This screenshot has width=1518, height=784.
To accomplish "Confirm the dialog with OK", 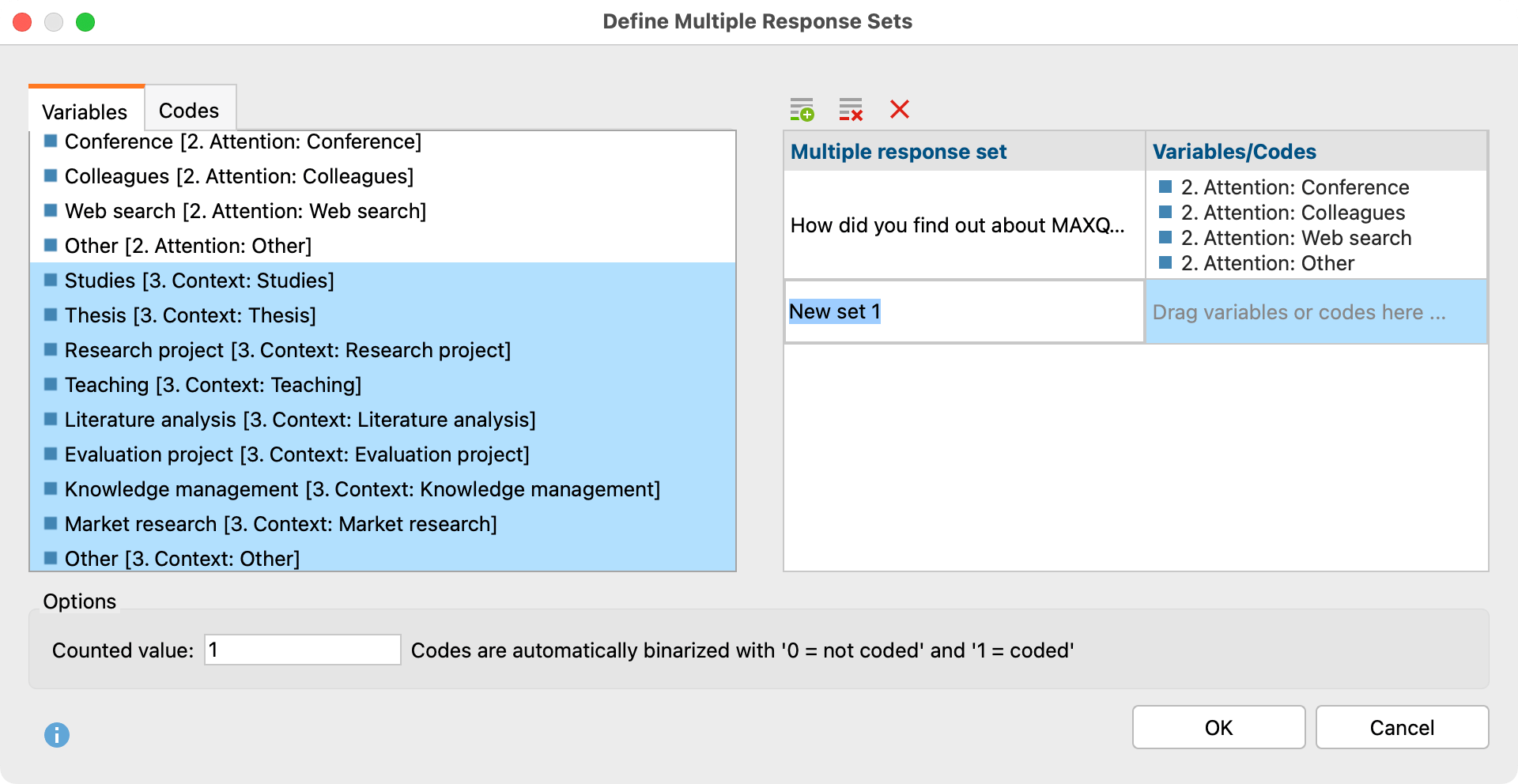I will point(1218,727).
